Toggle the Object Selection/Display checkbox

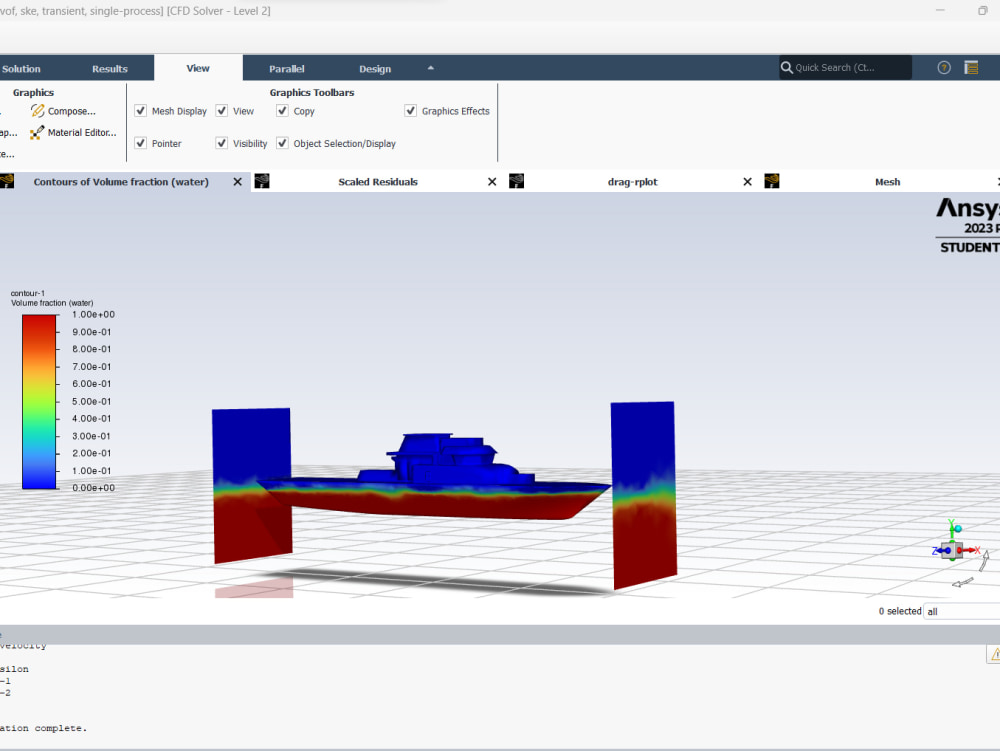click(x=282, y=143)
